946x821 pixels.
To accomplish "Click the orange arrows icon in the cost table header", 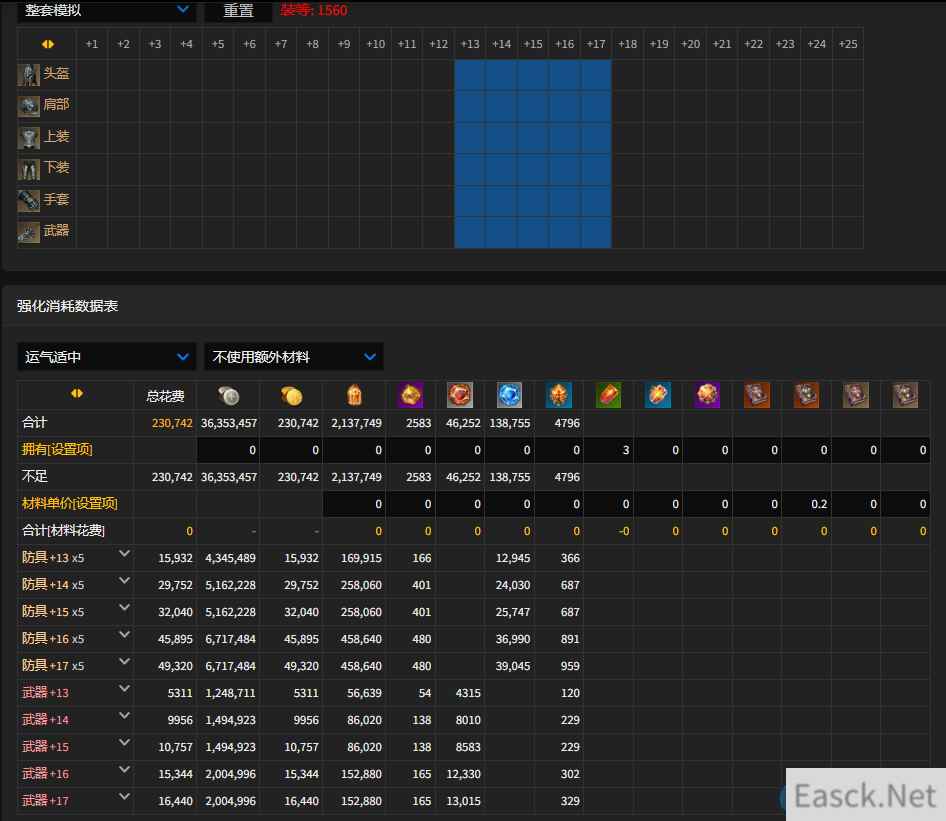I will [77, 393].
